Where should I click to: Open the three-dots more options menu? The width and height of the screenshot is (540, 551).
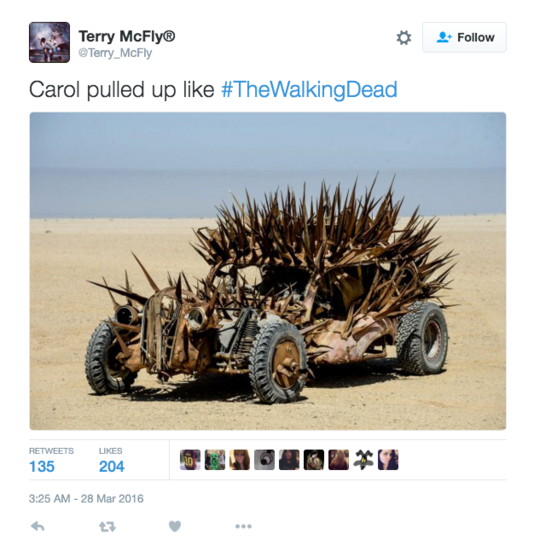coord(243,526)
